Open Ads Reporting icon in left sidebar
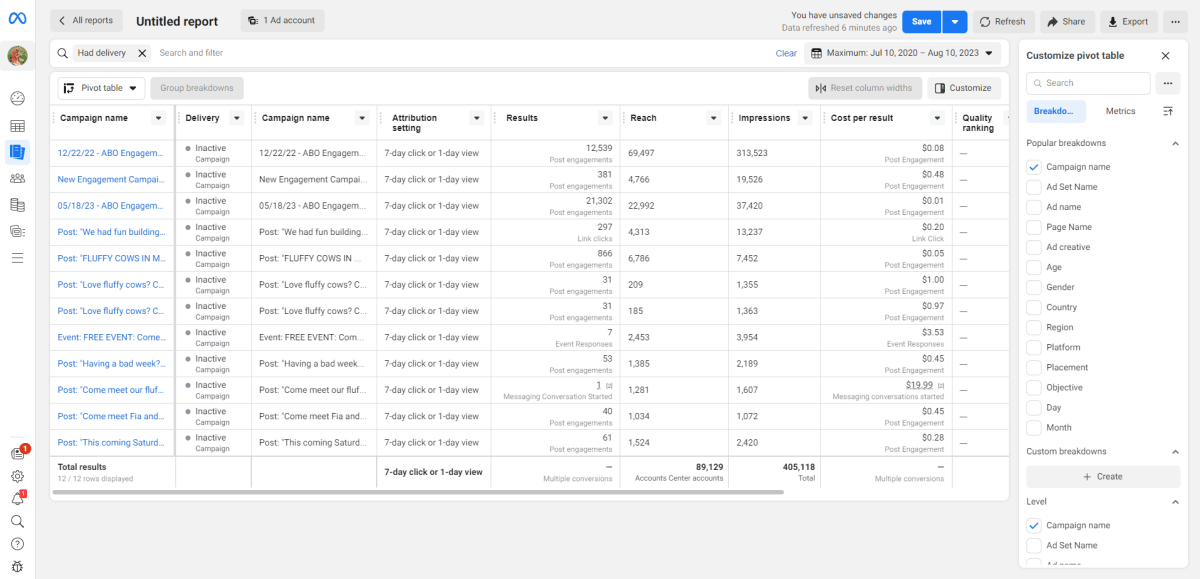The width and height of the screenshot is (1200, 579). tap(17, 152)
